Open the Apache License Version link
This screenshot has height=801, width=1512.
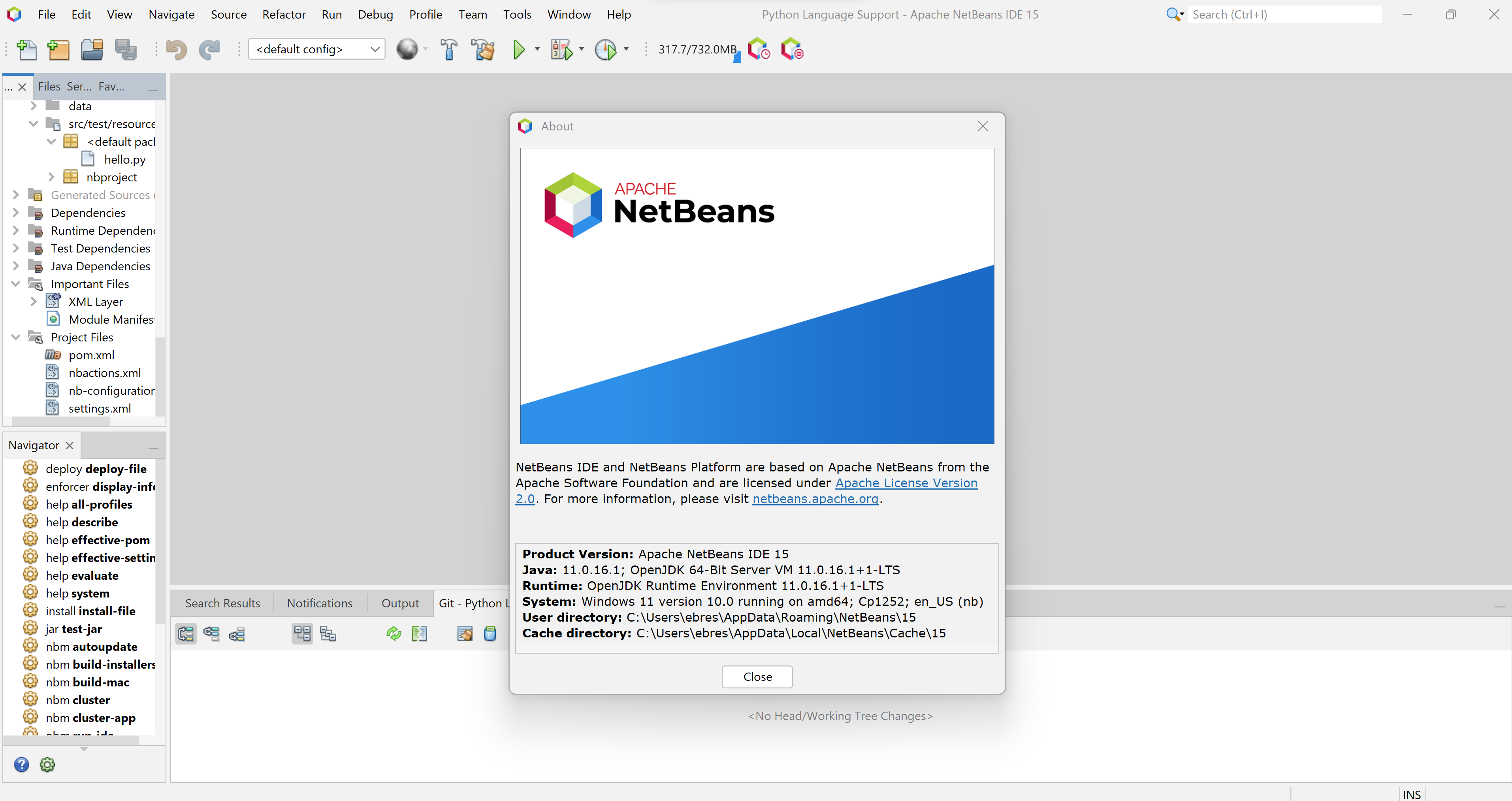906,483
